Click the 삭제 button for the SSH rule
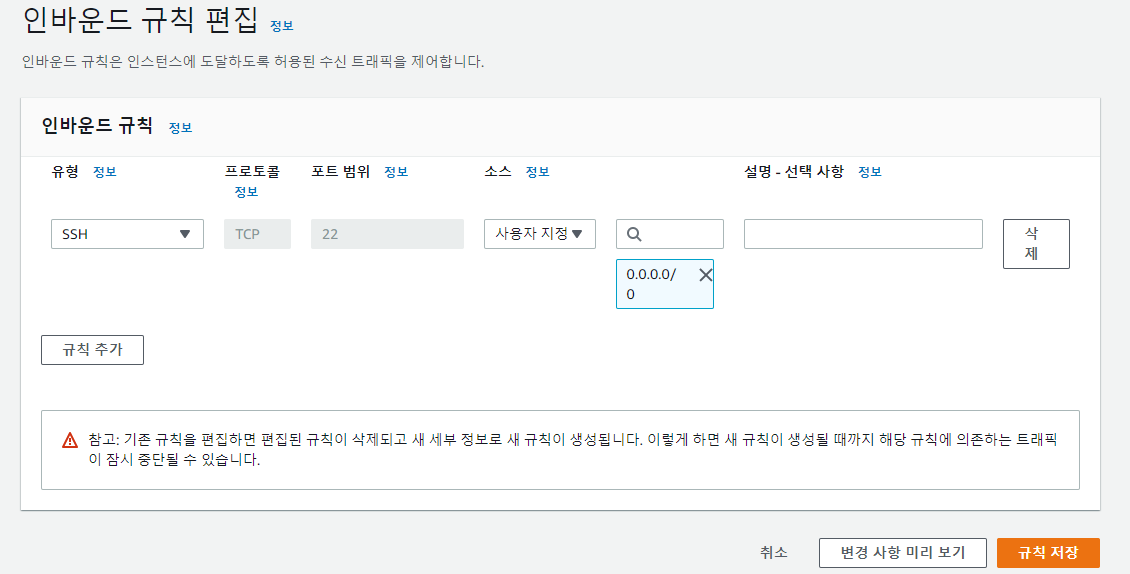The image size is (1130, 574). tap(1036, 244)
